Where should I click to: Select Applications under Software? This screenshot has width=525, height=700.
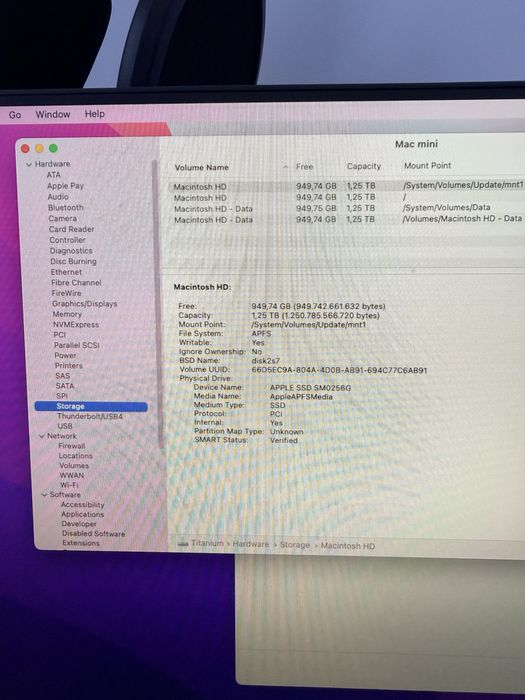click(82, 515)
